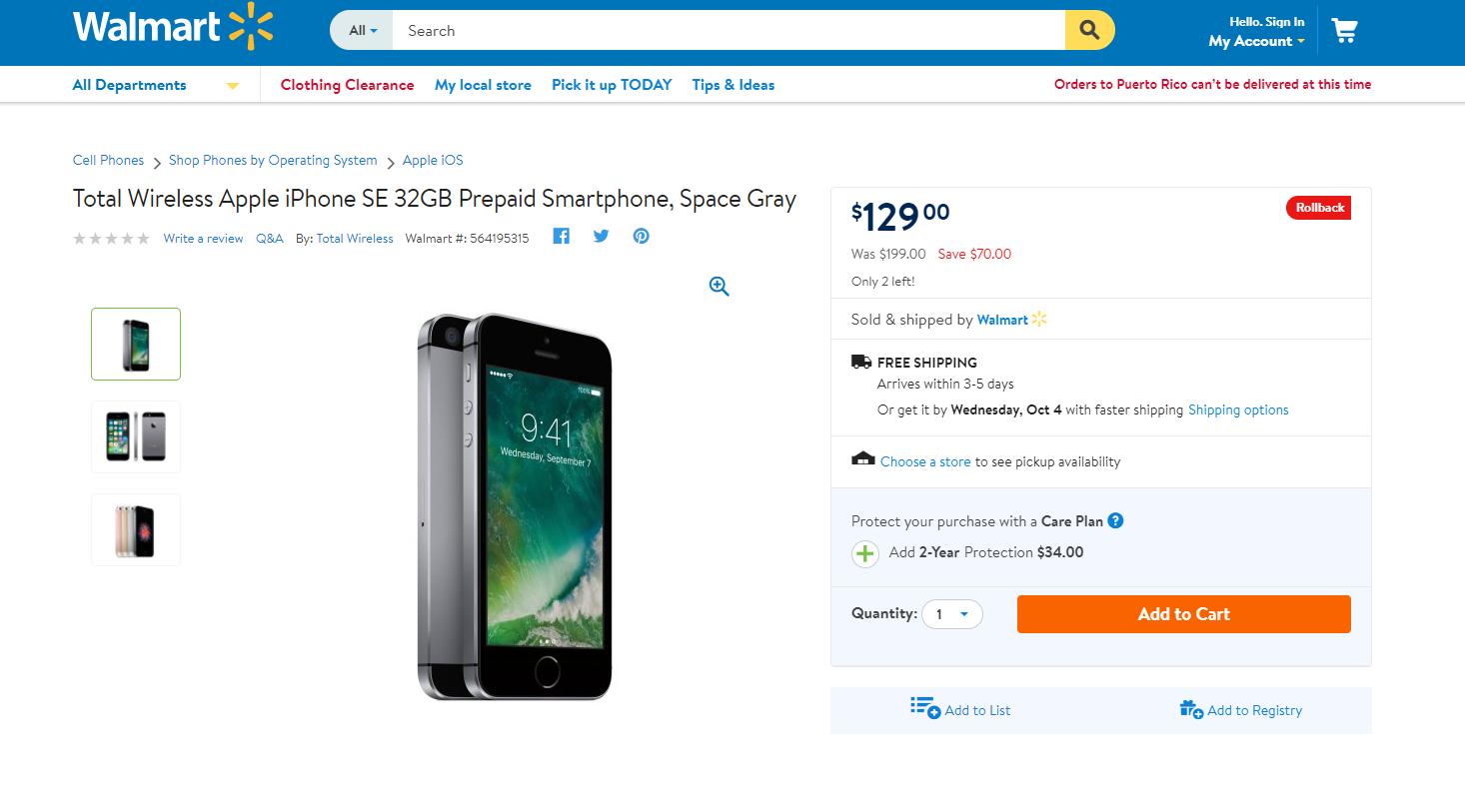
Task: Pin product on Pinterest
Action: [641, 237]
